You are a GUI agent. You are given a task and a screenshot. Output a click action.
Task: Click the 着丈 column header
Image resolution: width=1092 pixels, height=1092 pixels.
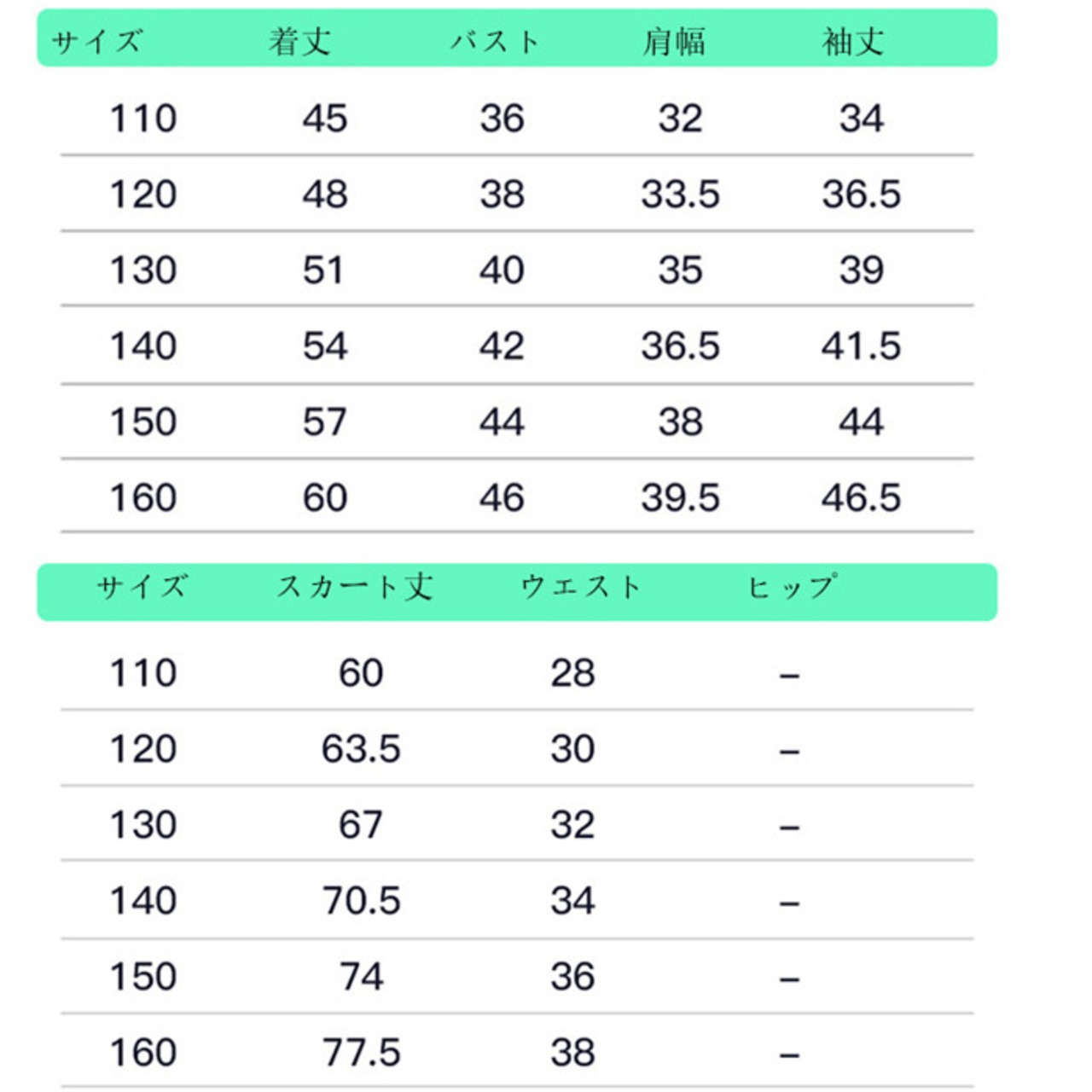(x=299, y=41)
